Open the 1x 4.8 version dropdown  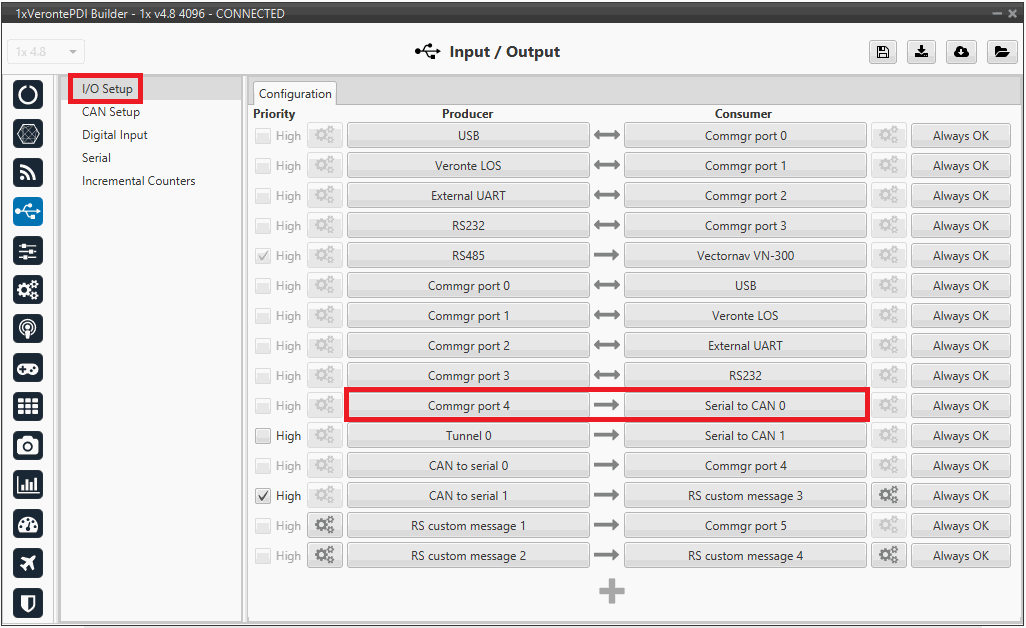46,52
